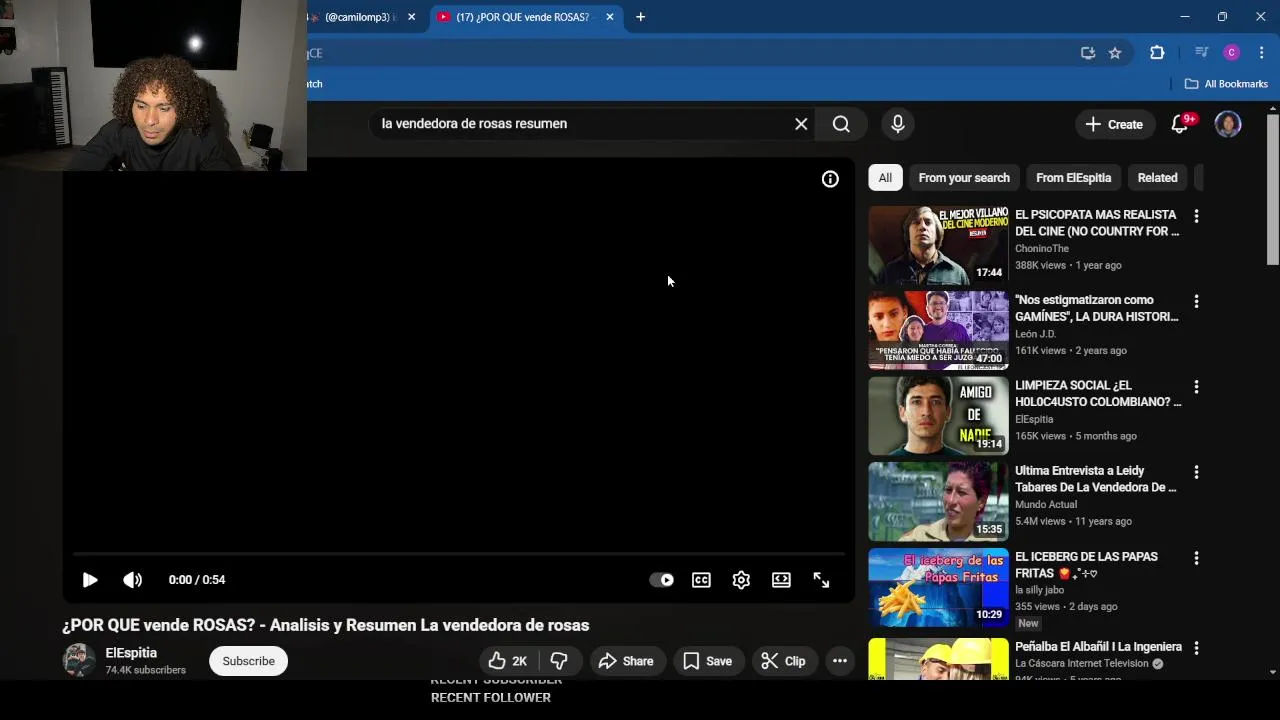
Task: Subscribe to ElEspitia channel
Action: coord(248,661)
